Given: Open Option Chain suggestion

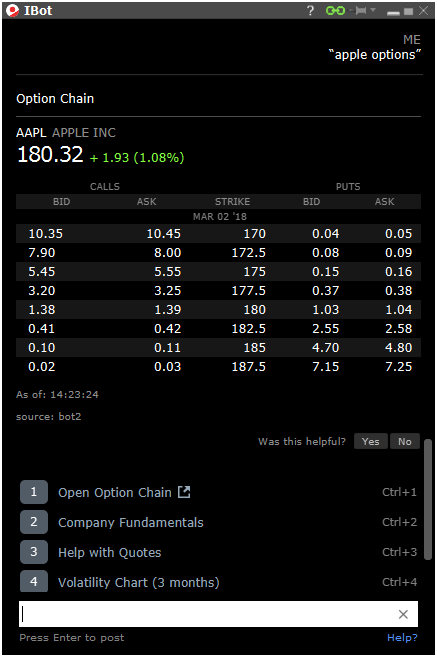Looking at the screenshot, I should click(x=115, y=492).
